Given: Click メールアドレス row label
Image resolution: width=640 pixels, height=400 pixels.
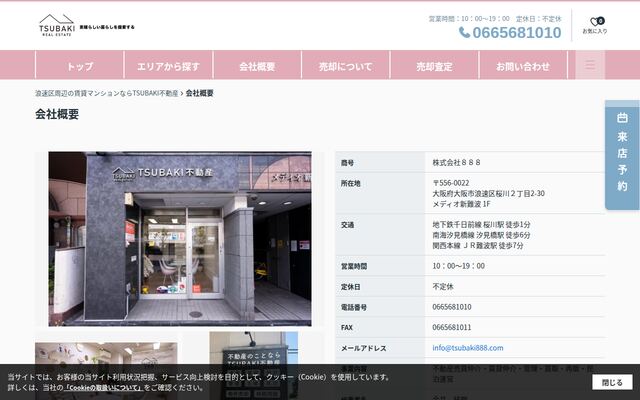Looking at the screenshot, I should point(364,348).
